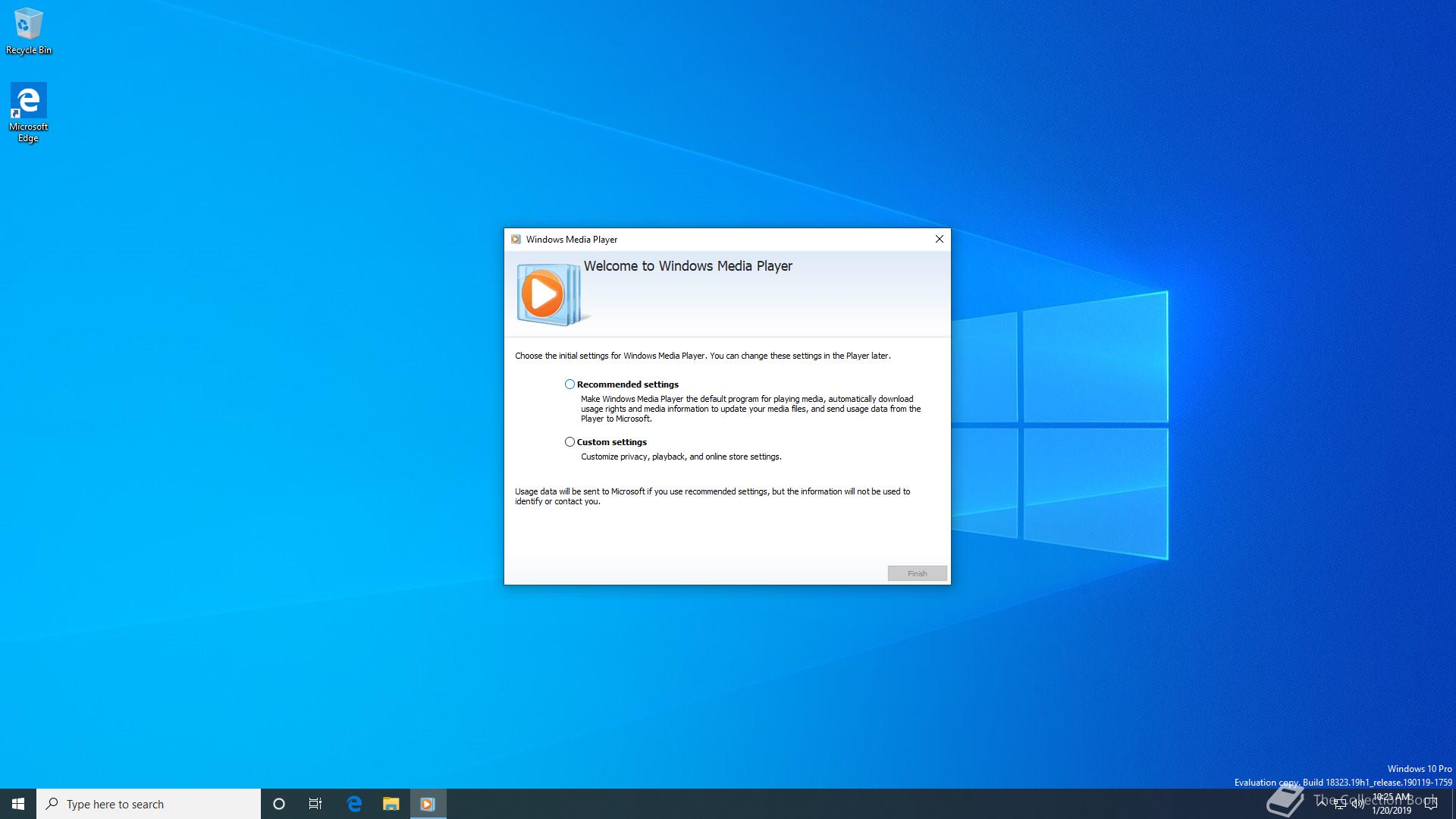
Task: Close the Windows Media Player dialog
Action: [x=939, y=239]
